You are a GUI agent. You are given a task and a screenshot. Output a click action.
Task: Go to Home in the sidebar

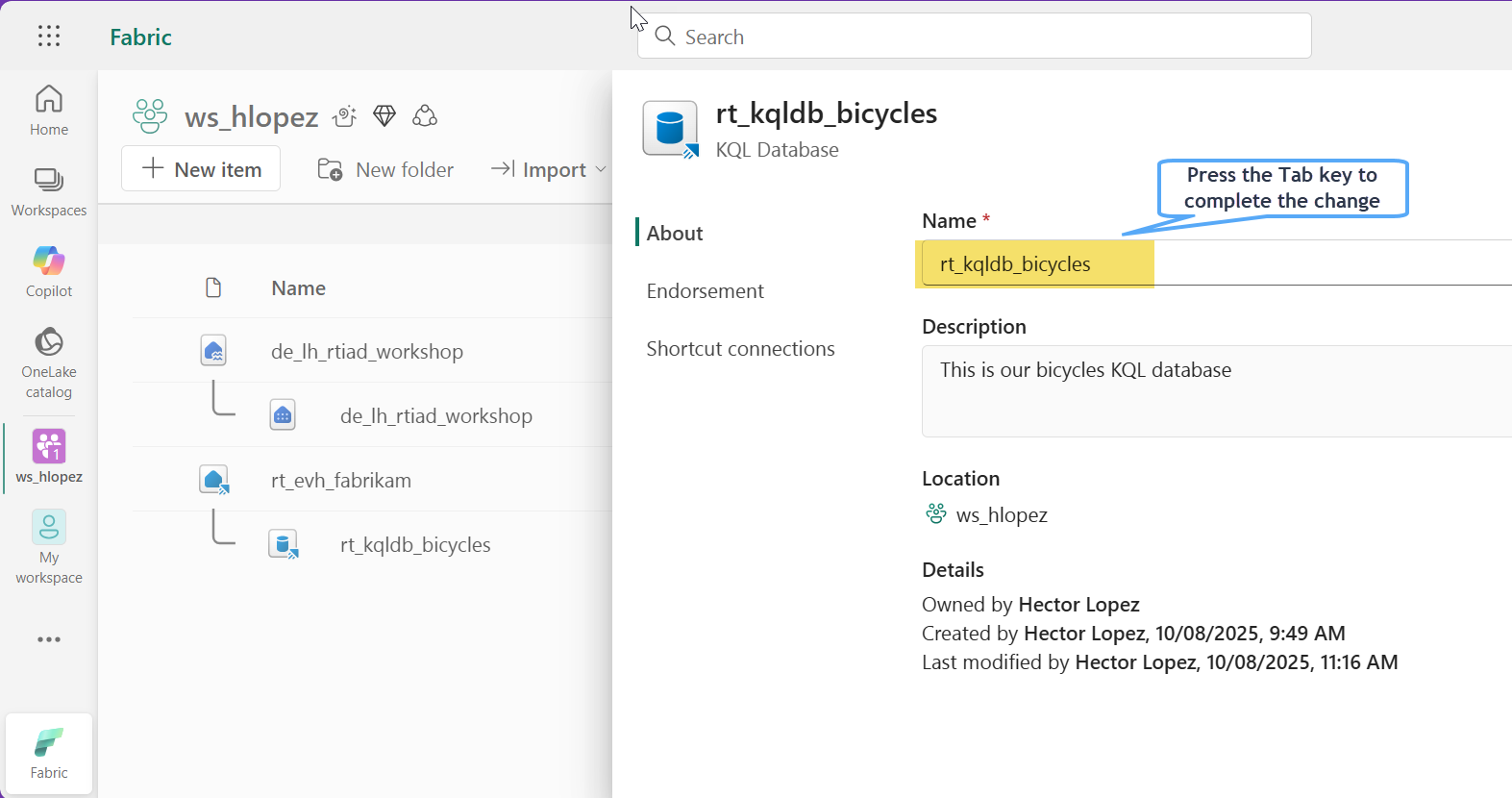49,111
